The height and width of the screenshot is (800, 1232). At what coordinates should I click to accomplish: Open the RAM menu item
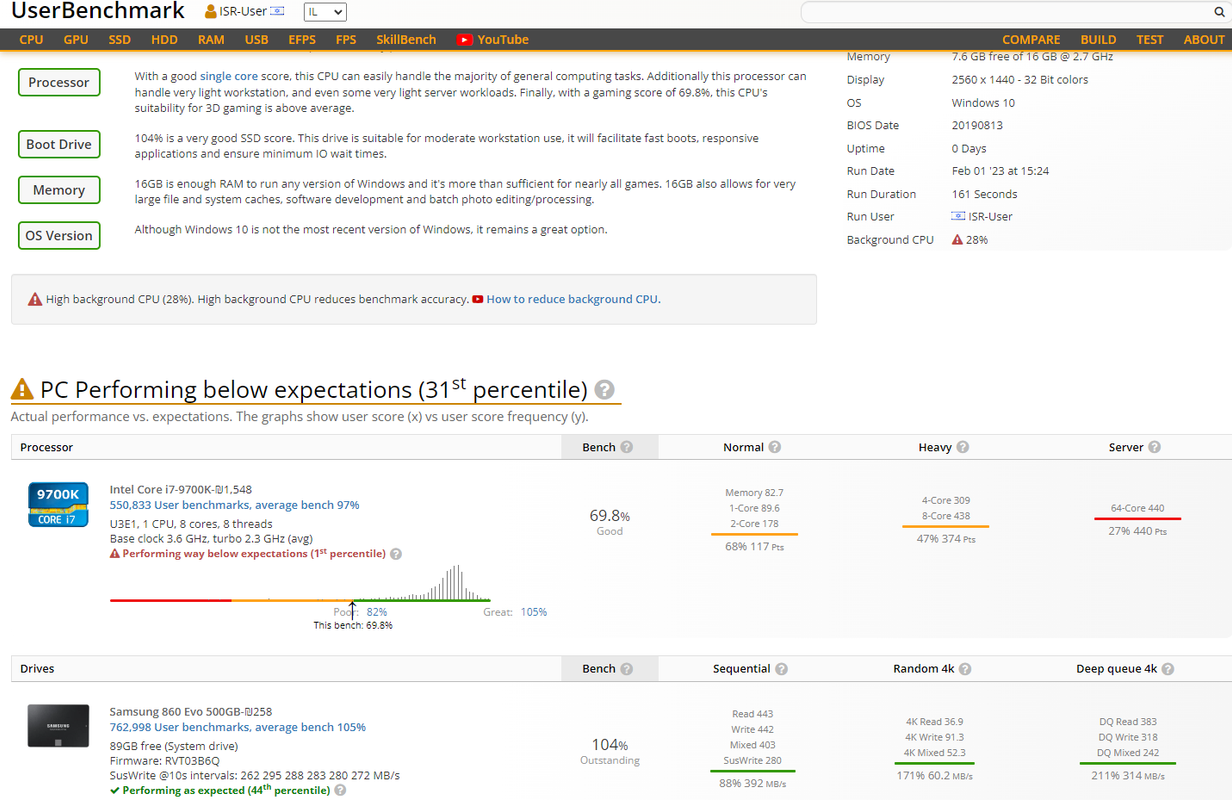pos(211,40)
